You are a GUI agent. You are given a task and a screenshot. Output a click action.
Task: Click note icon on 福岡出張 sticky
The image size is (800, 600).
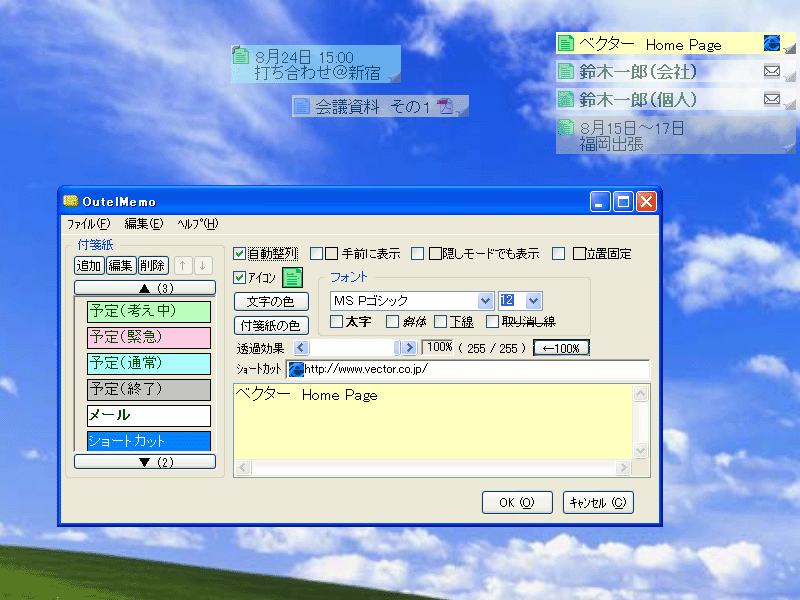pos(565,127)
